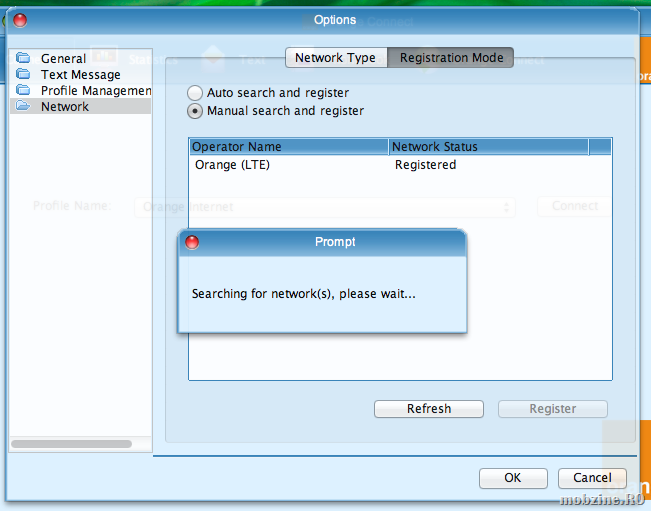Click the Profile Management folder icon
651x511 pixels.
tap(23, 91)
